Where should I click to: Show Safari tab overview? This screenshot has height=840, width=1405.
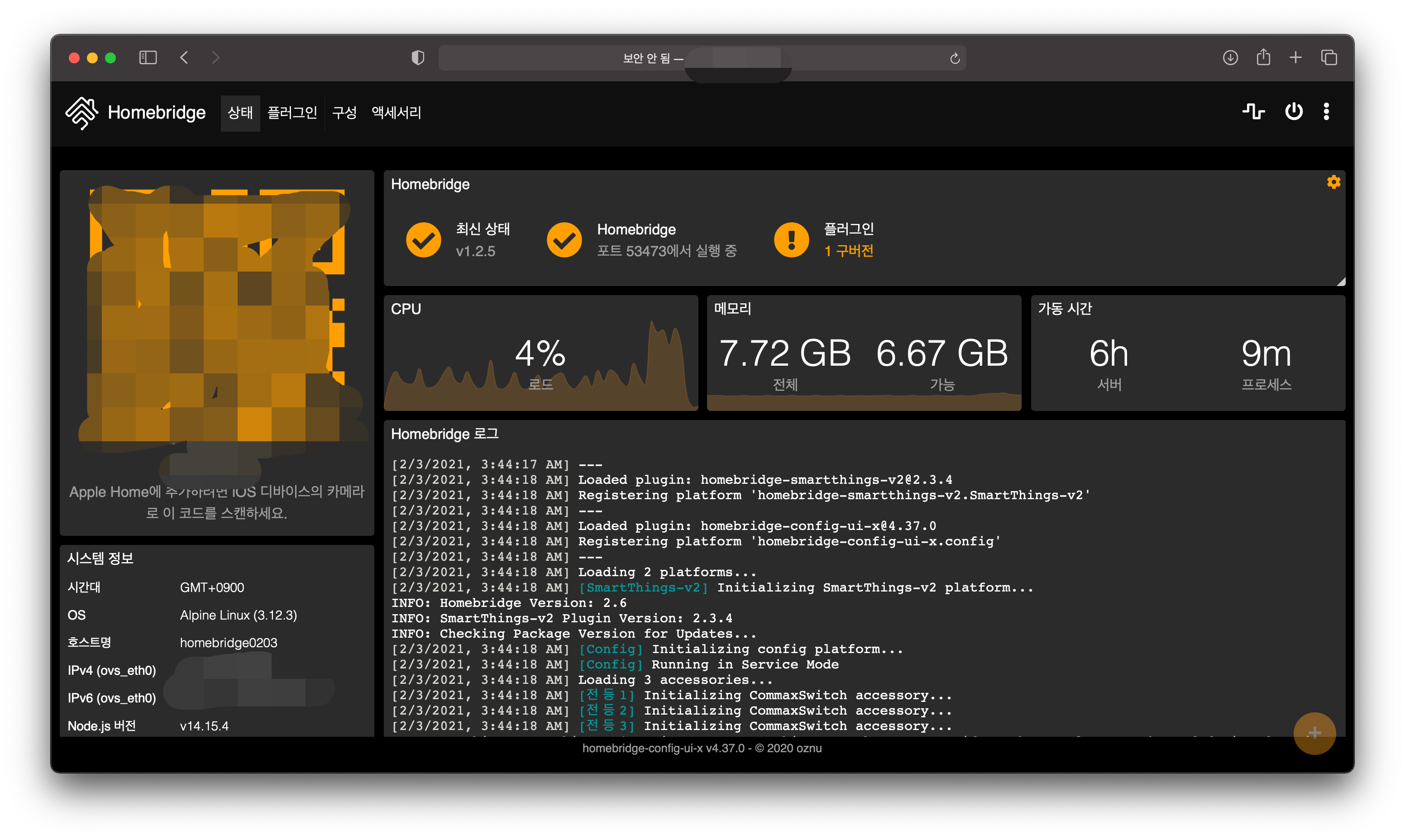tap(1329, 58)
